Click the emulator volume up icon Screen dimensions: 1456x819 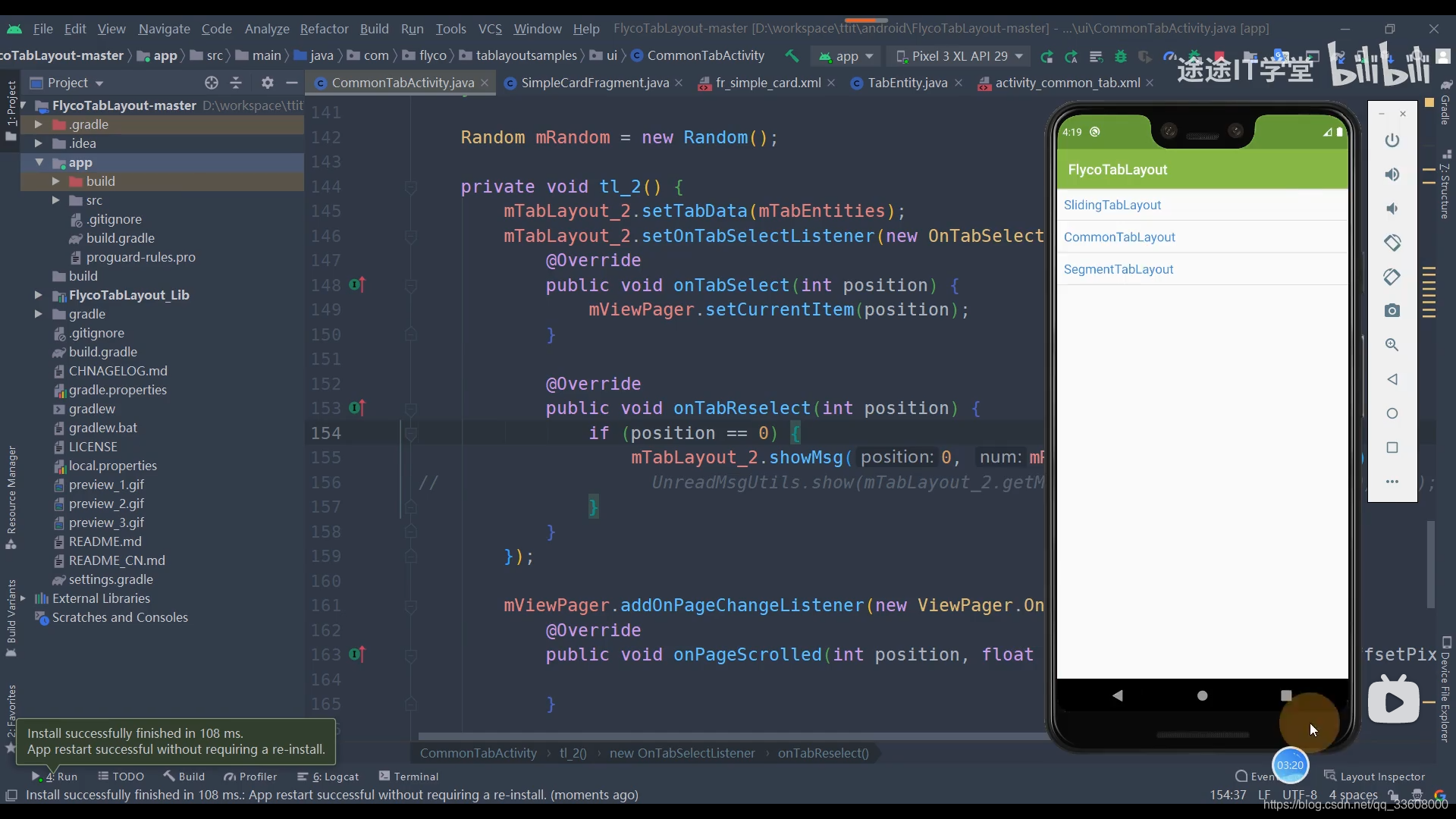click(x=1392, y=174)
